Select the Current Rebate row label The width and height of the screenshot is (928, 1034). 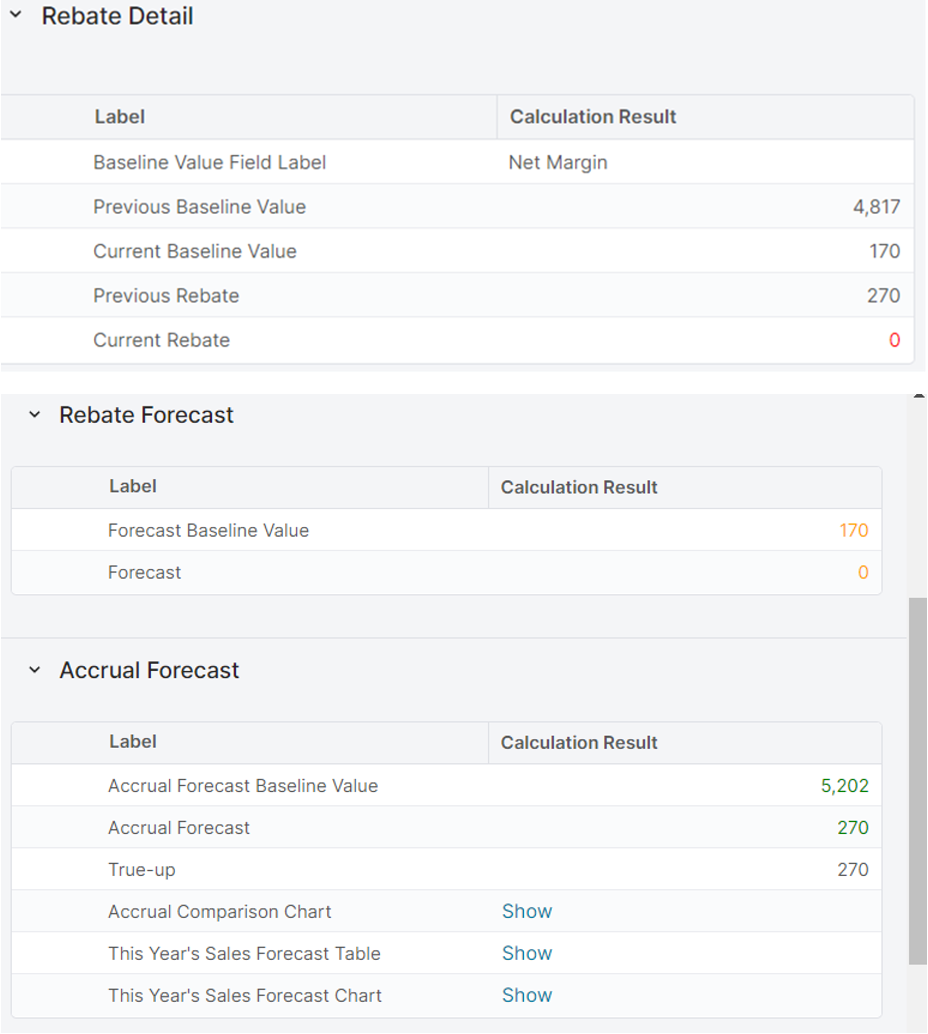click(x=162, y=340)
